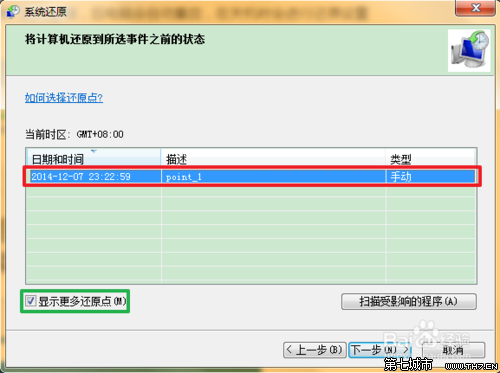Click the 当前时区 GMT+08:00 label
Screen dimensions: 500x373
[x=74, y=134]
